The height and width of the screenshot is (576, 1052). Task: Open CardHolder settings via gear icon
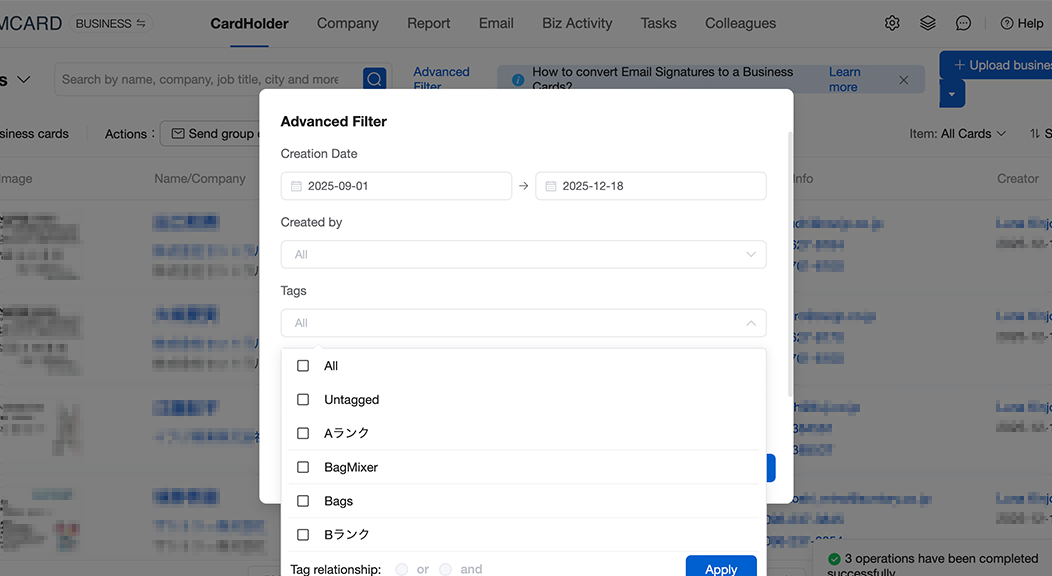(x=892, y=22)
